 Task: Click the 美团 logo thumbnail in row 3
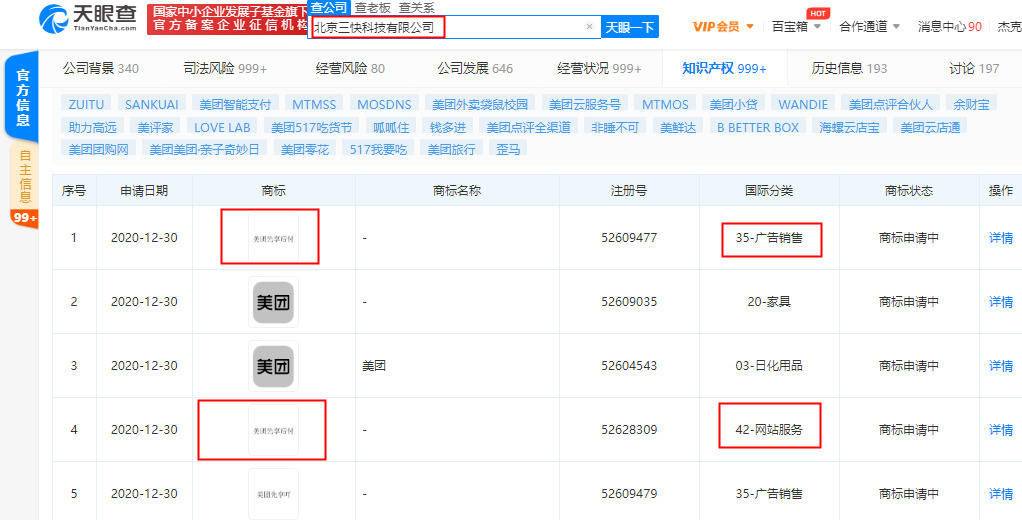coord(273,366)
